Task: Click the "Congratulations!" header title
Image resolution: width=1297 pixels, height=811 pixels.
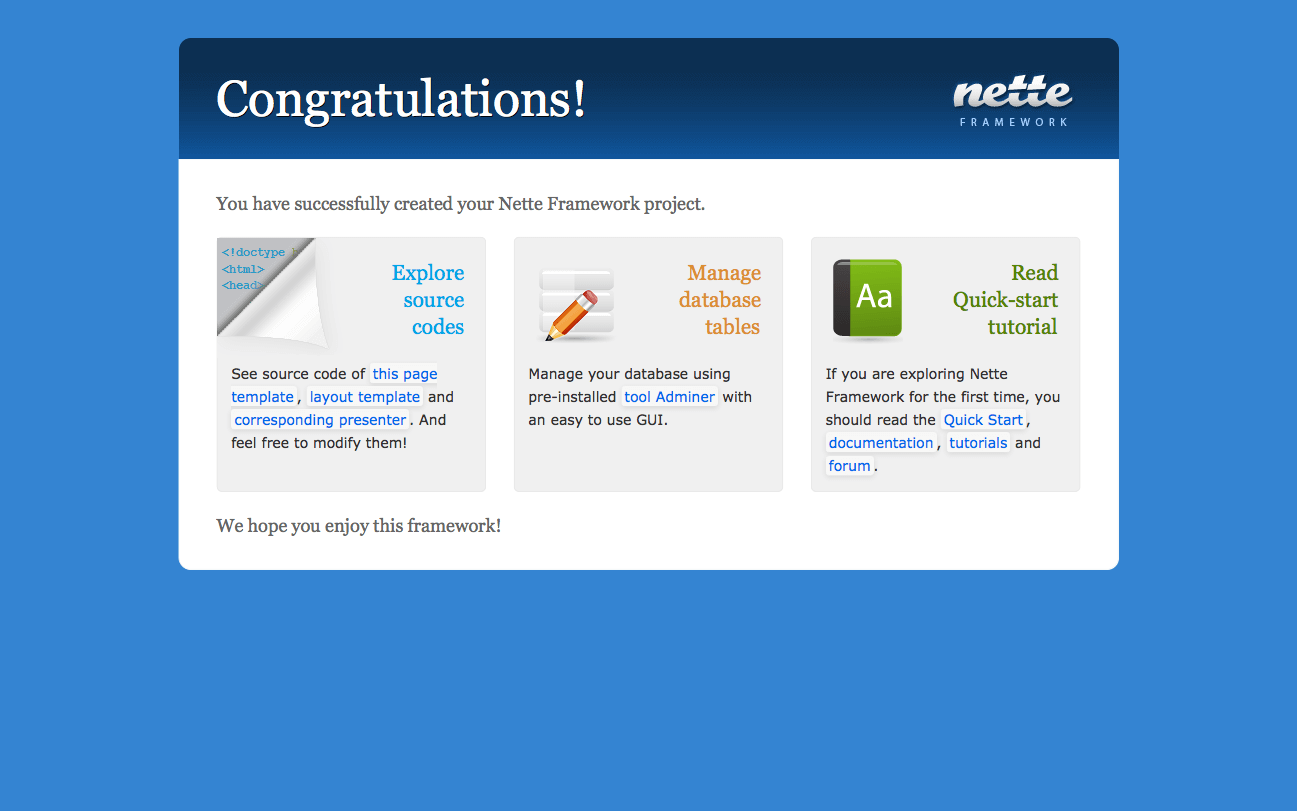Action: coord(401,100)
